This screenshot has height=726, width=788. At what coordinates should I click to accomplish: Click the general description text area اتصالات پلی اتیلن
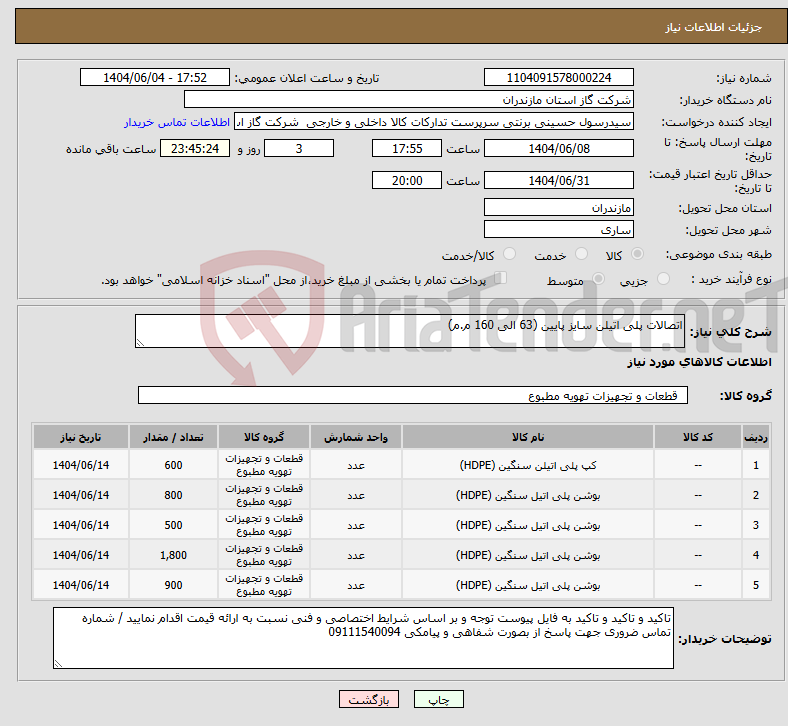pos(410,331)
